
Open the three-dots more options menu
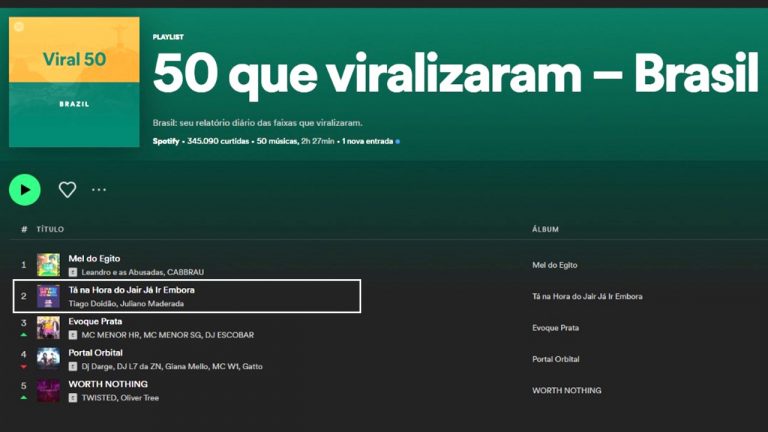pos(99,190)
